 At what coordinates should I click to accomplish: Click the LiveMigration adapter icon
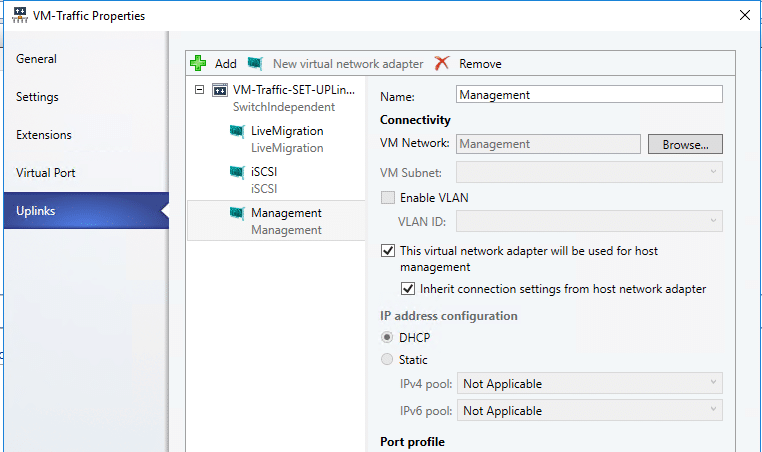237,131
